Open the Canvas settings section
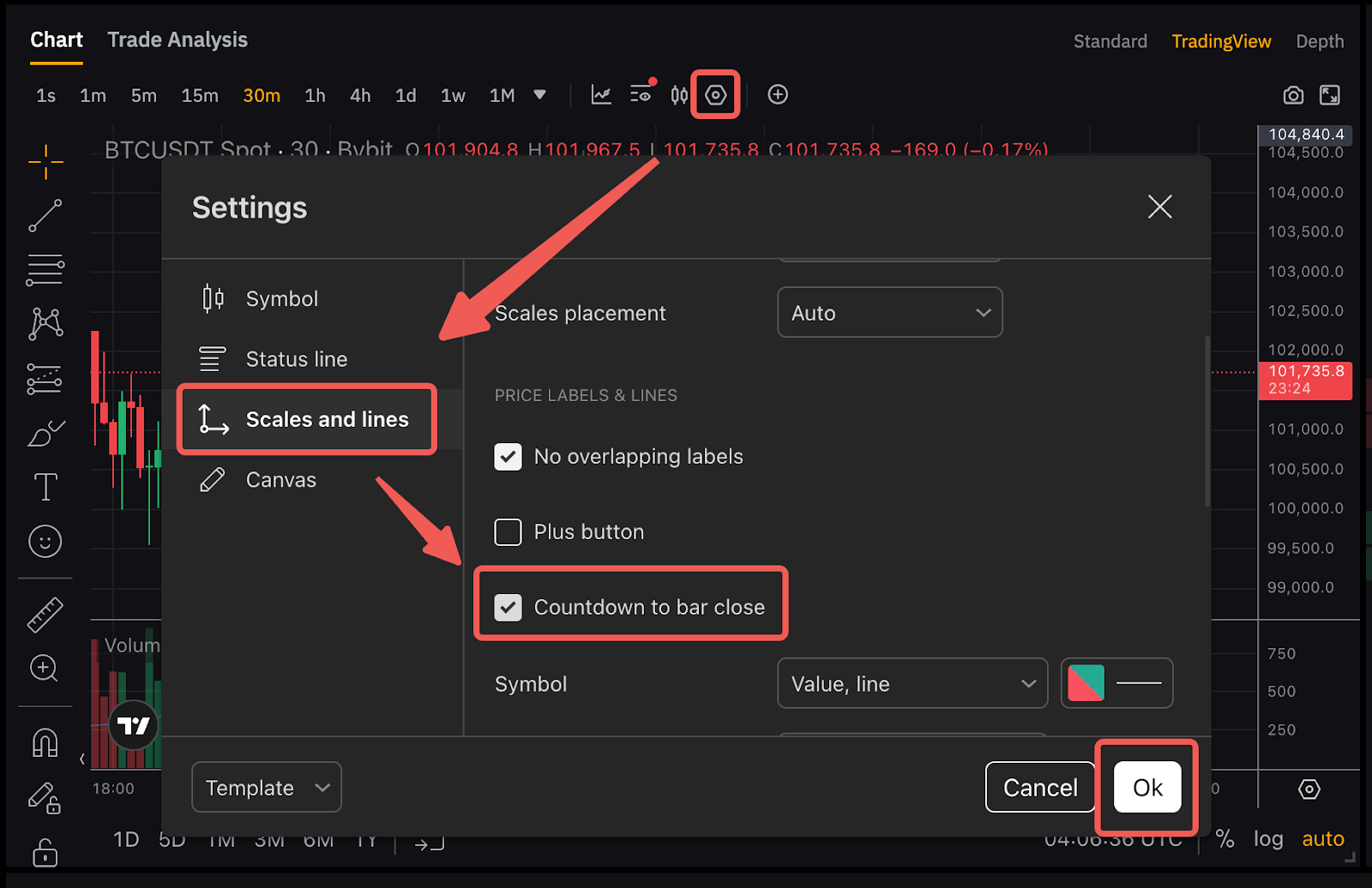The image size is (1372, 888). (x=280, y=480)
